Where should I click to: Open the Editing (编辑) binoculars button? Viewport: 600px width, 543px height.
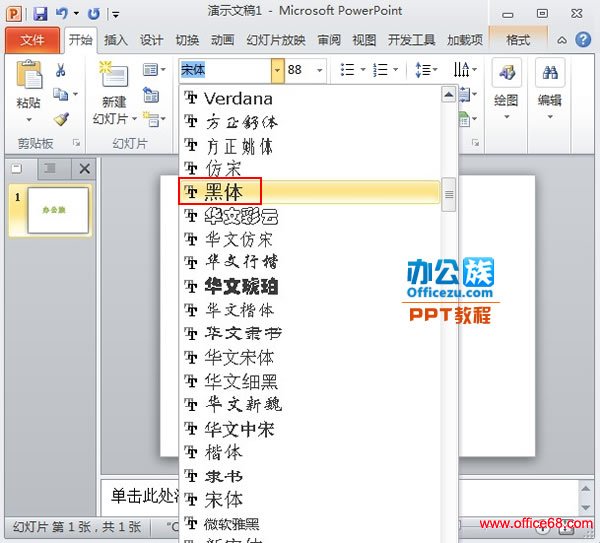click(x=550, y=90)
